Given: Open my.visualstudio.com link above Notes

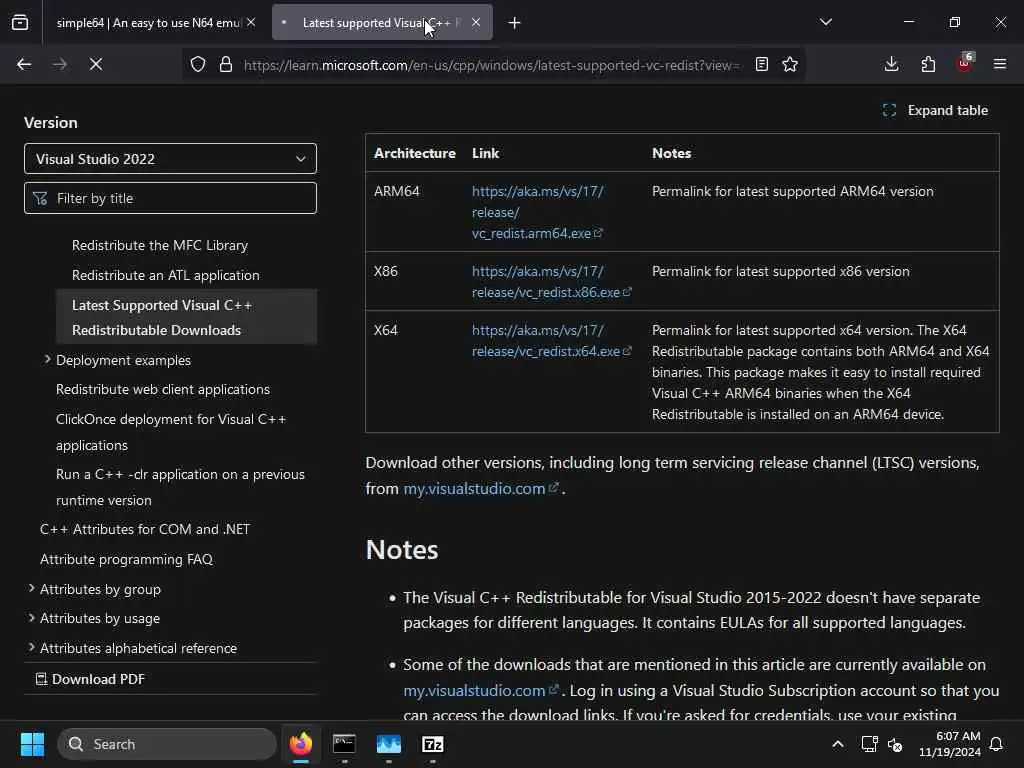Looking at the screenshot, I should tap(481, 488).
